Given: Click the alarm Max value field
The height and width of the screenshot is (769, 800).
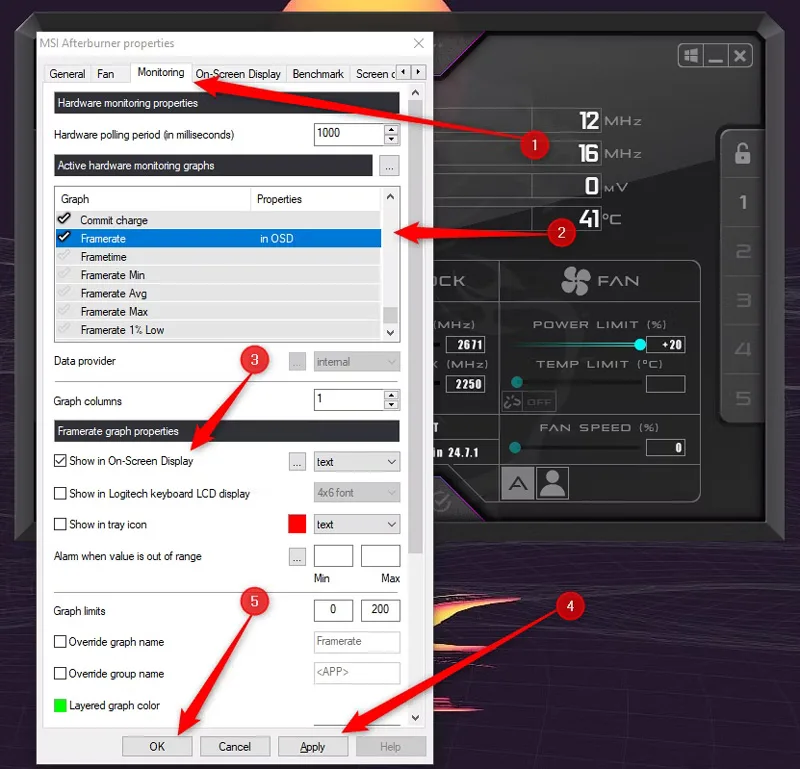Looking at the screenshot, I should click(380, 556).
